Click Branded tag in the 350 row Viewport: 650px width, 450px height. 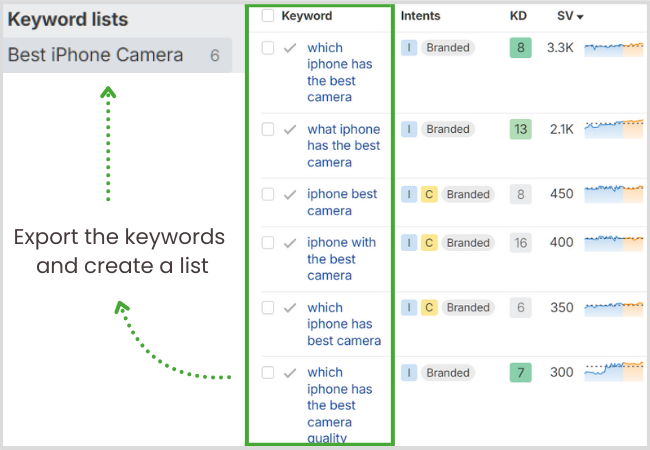(x=468, y=307)
